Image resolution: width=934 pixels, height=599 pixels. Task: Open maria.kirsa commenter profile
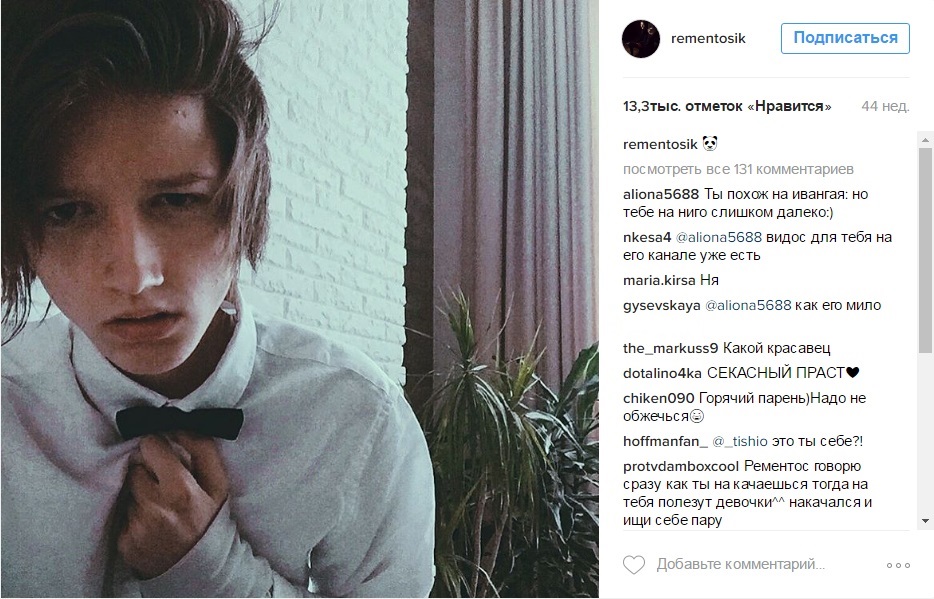coord(659,280)
